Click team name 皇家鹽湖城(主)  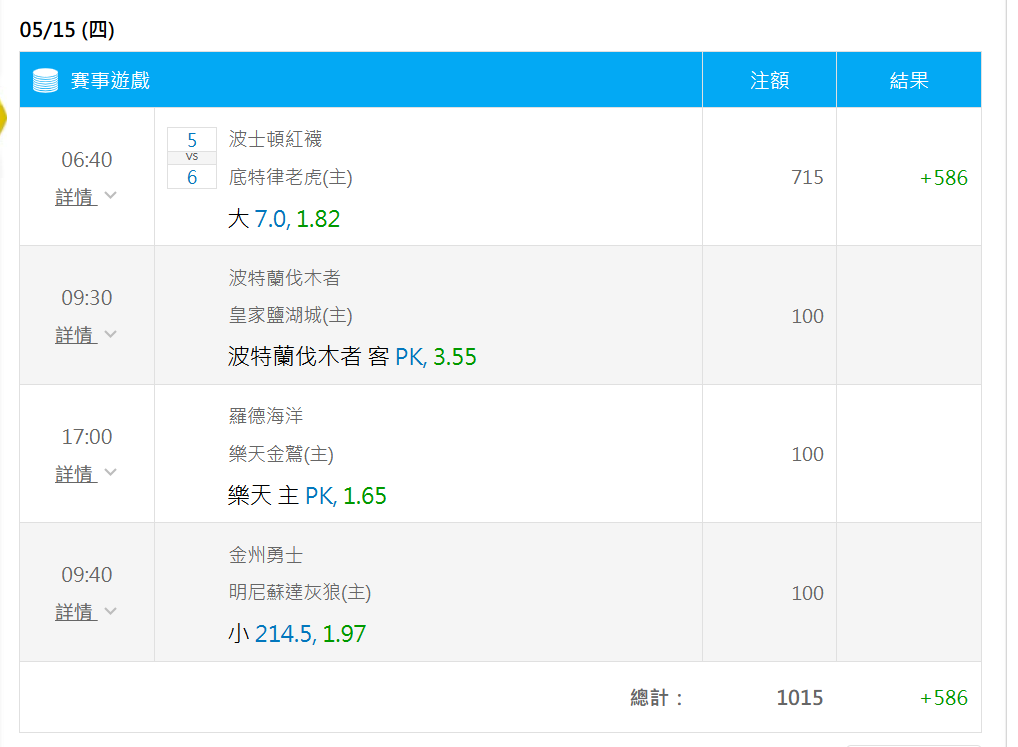click(x=290, y=315)
